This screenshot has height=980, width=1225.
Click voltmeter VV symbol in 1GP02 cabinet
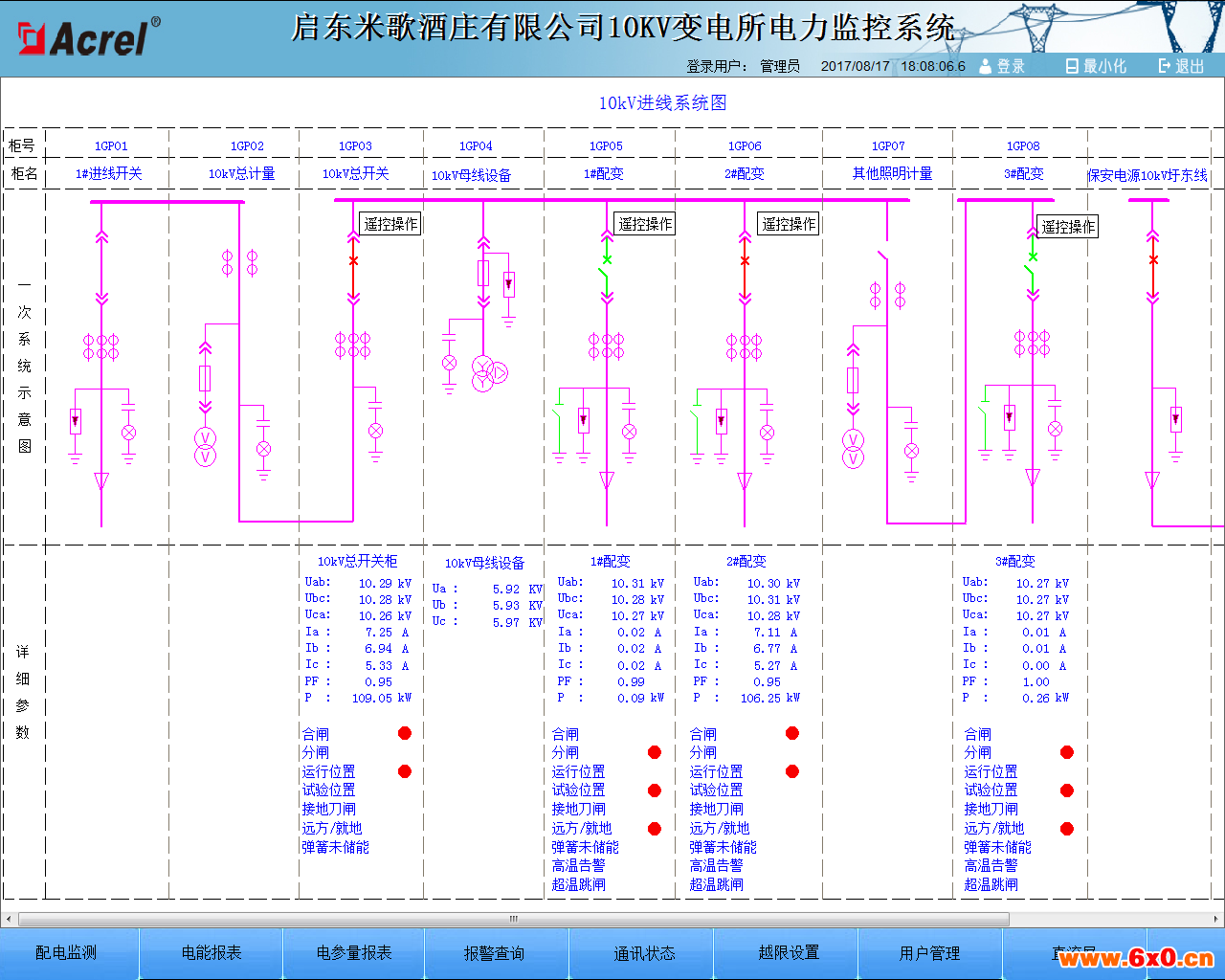point(205,447)
